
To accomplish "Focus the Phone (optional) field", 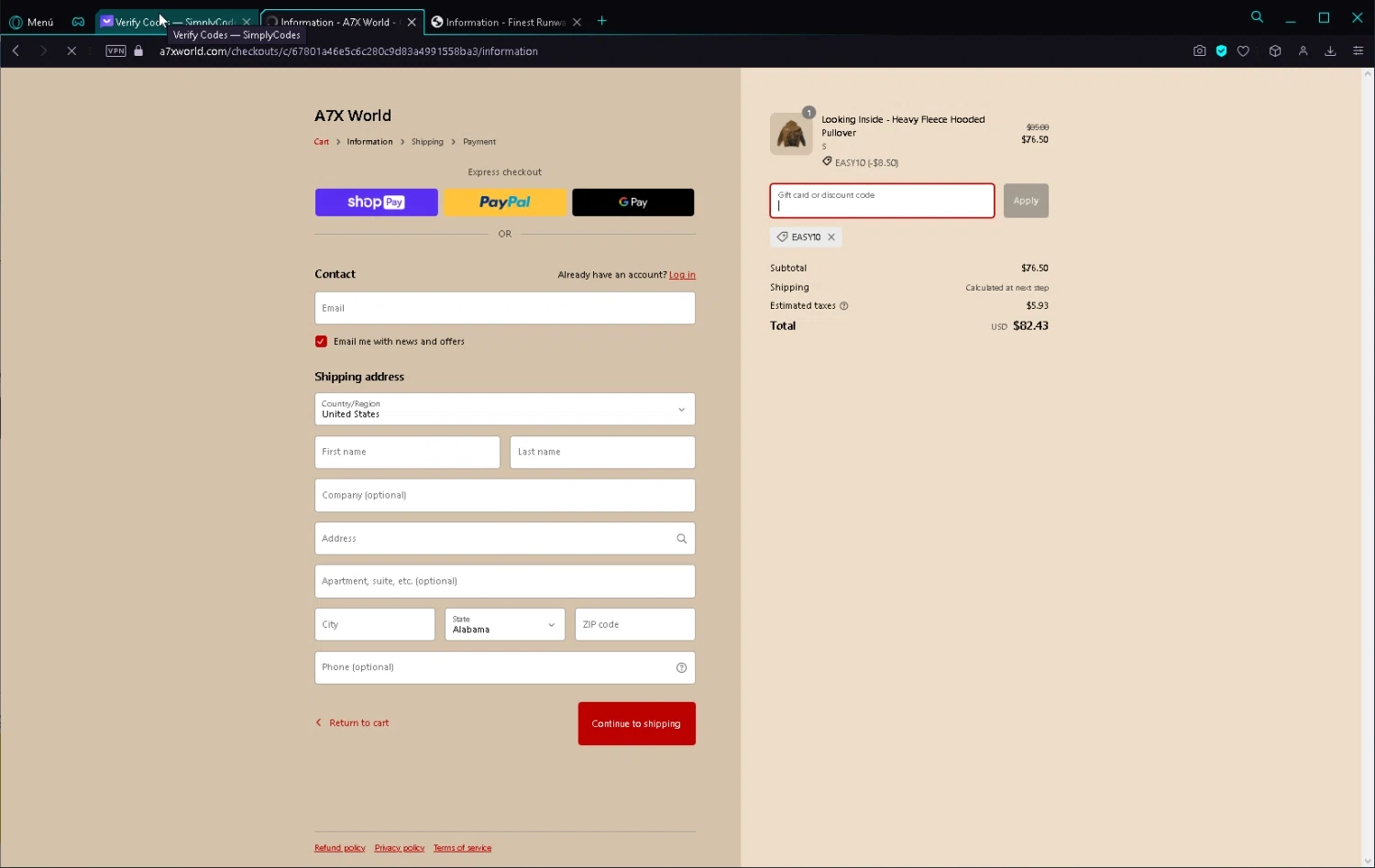I will point(505,667).
